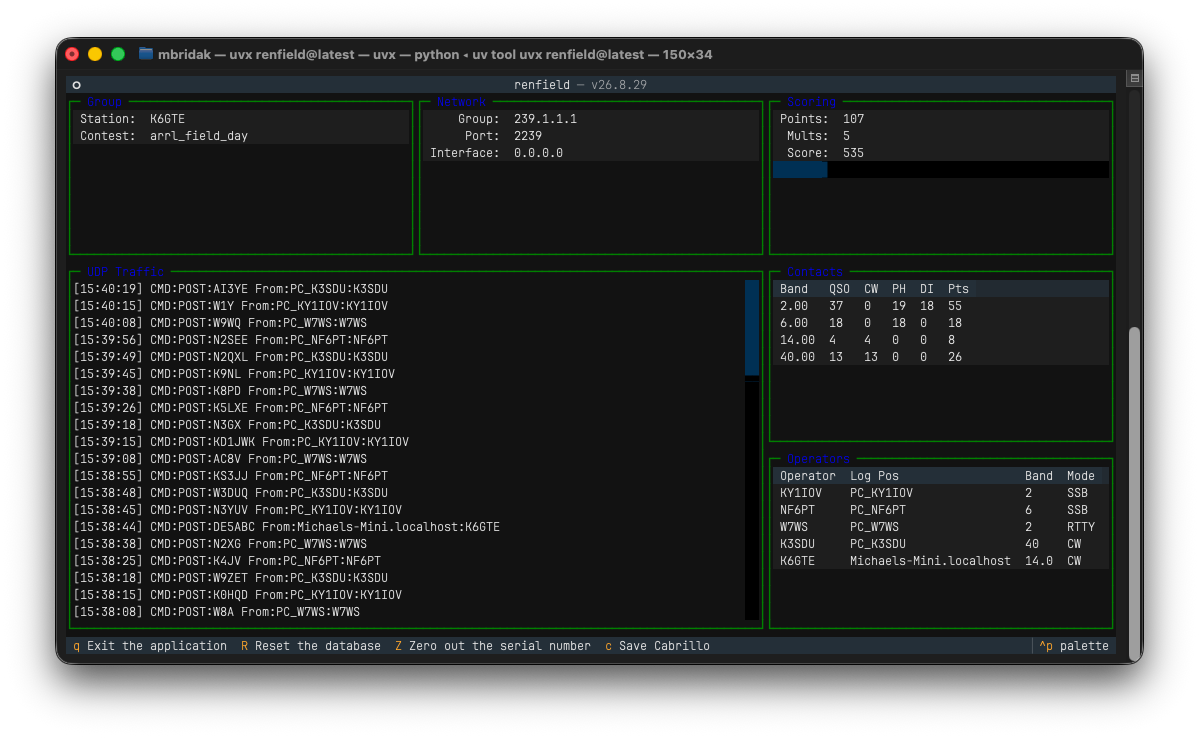
Task: Click the 15:38:55 KS3JJ log line
Action: click(231, 476)
